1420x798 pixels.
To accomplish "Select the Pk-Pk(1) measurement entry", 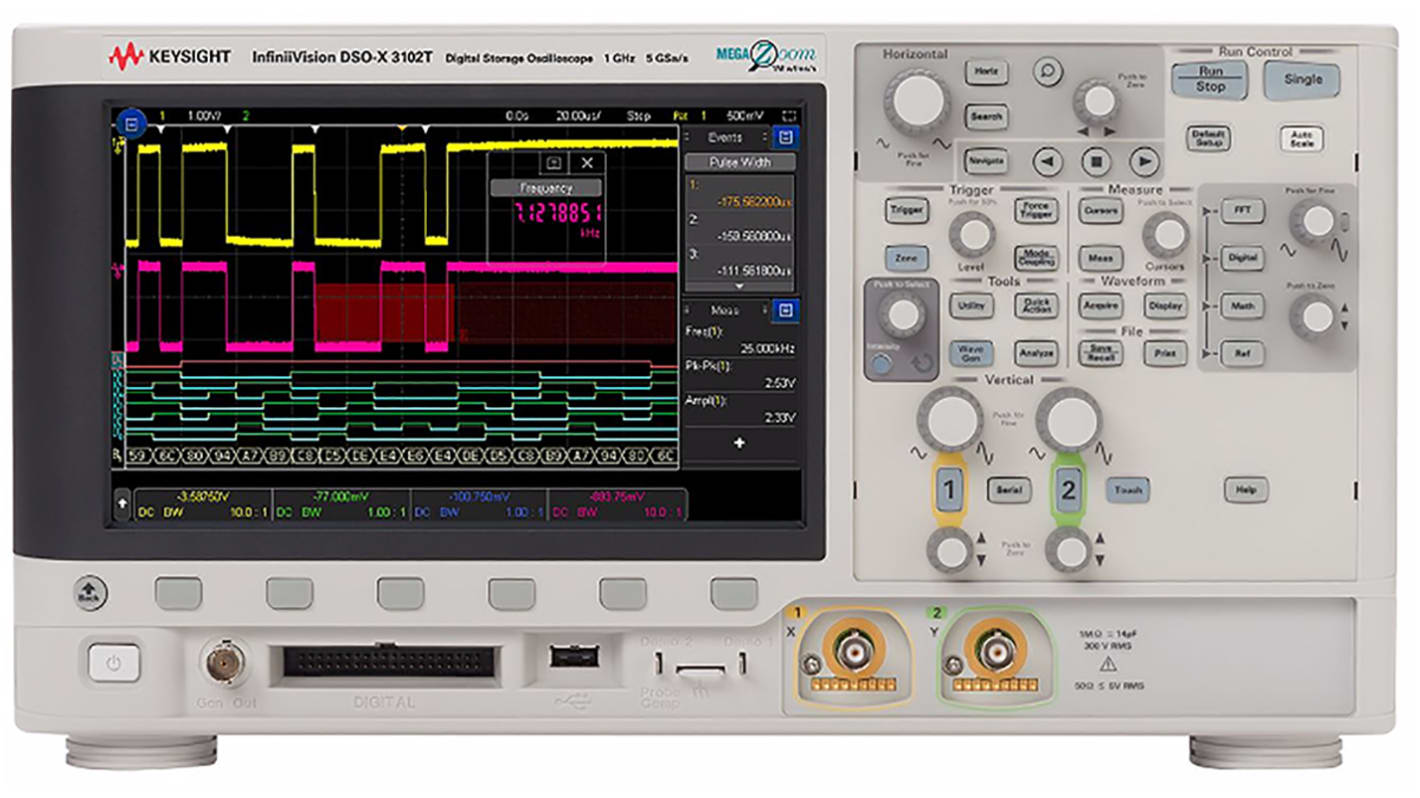I will pos(740,374).
